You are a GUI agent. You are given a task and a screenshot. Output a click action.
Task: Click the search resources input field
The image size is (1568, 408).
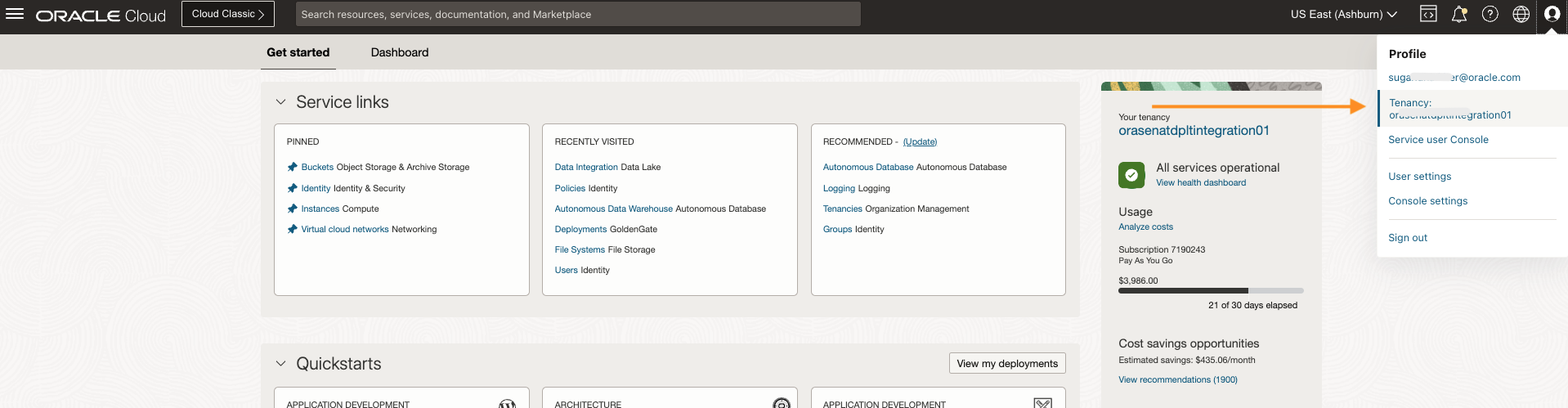tap(577, 14)
